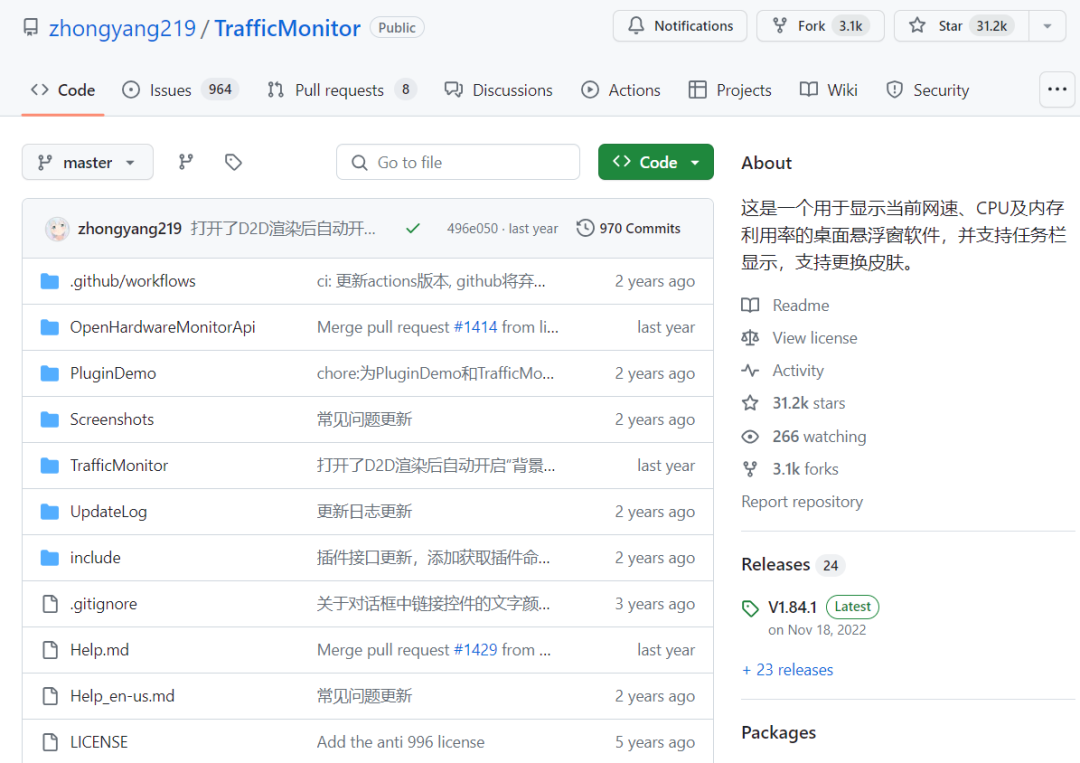Open the .github/workflows folder

tap(132, 281)
